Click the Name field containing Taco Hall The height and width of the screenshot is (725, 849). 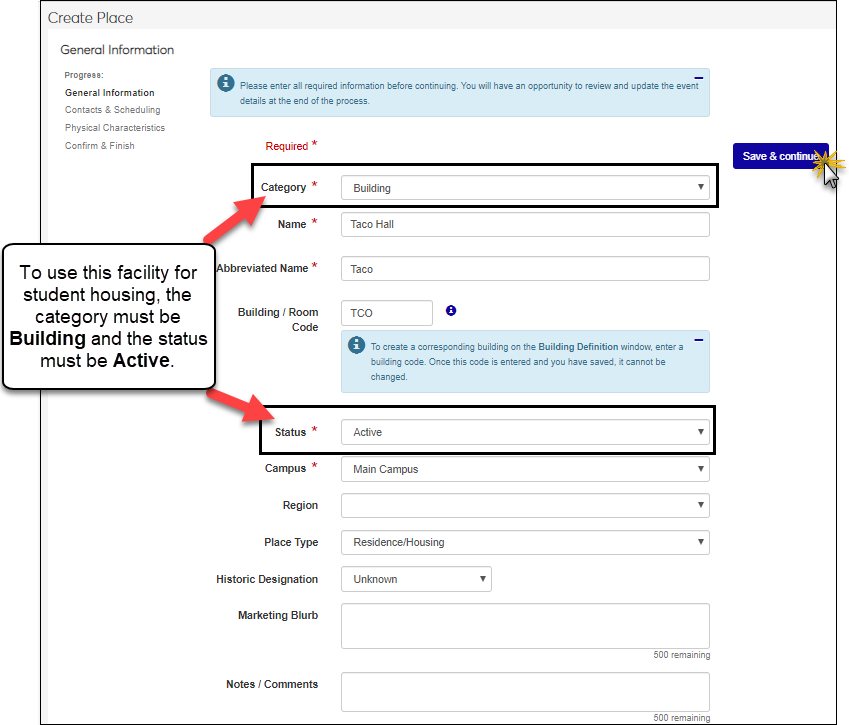pos(525,225)
